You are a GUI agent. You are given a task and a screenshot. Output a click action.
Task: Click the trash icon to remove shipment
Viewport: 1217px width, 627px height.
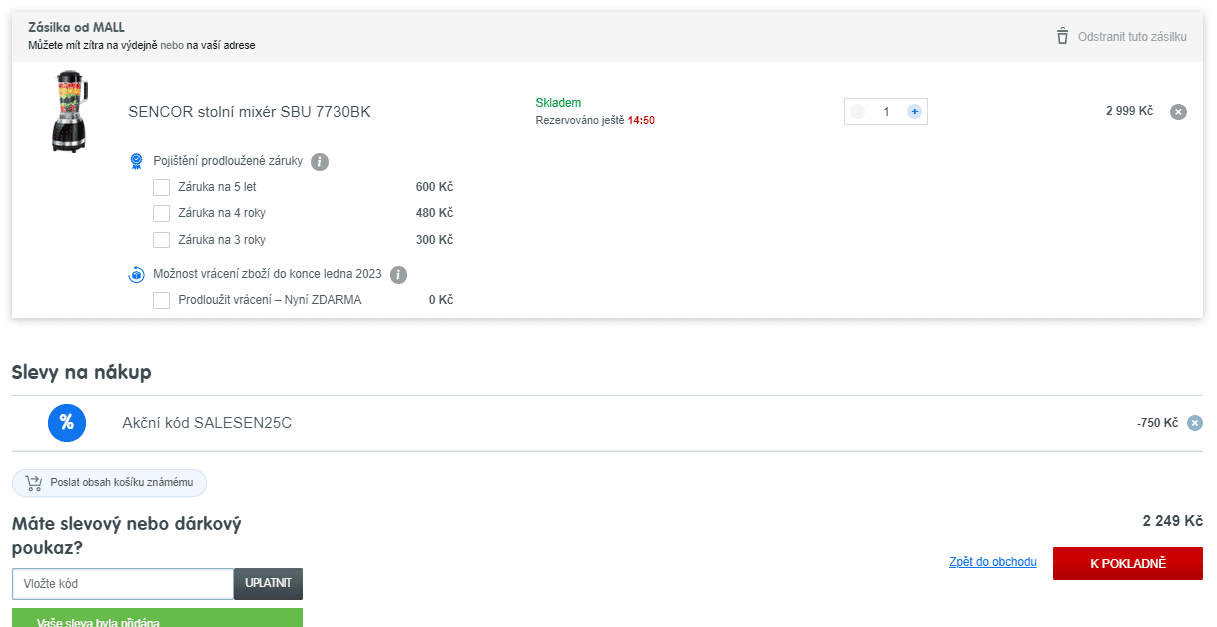click(x=1062, y=36)
